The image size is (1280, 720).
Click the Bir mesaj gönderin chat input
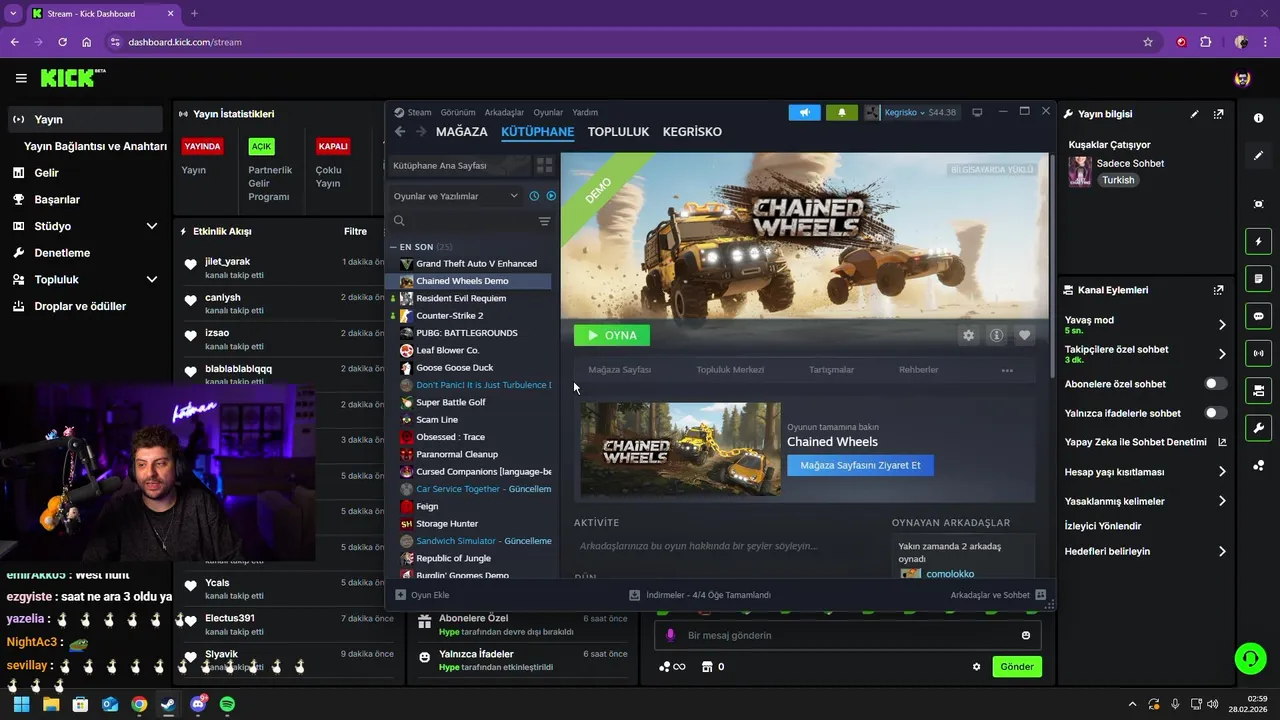848,635
